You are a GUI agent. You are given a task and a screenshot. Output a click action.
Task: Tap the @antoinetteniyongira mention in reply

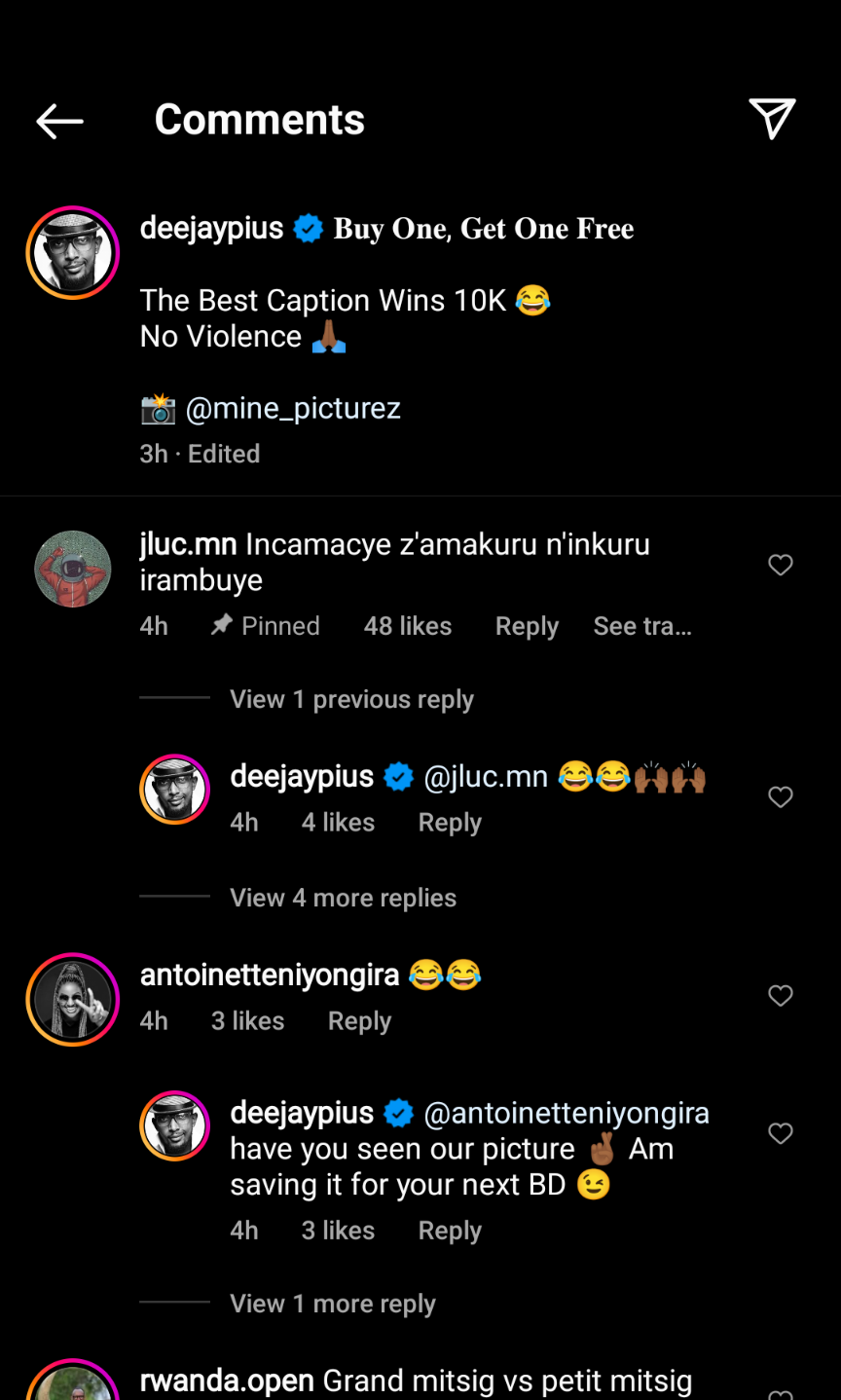567,1113
